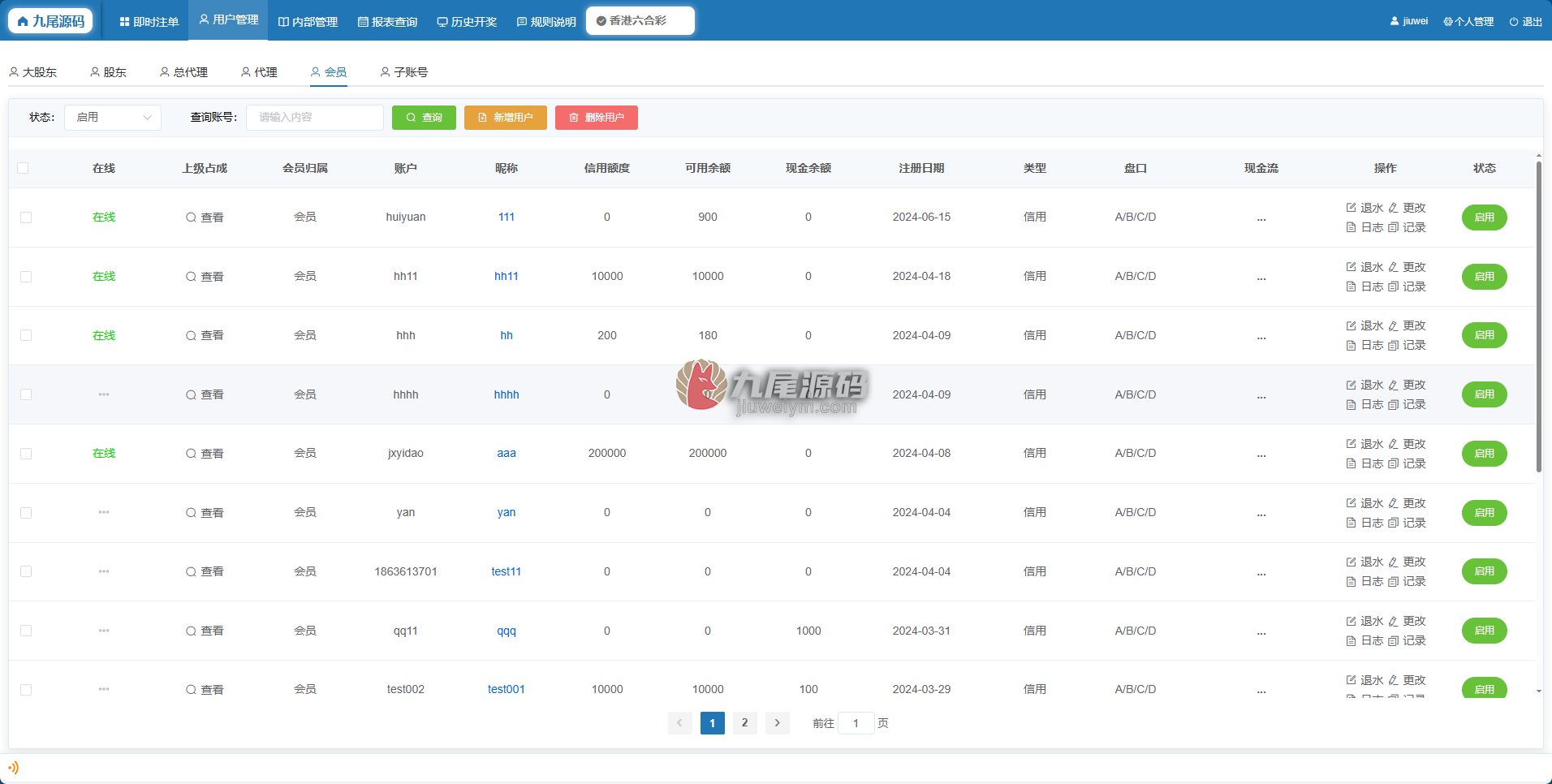Open 记录 for hhh account row
This screenshot has height=784, width=1552.
[1407, 345]
